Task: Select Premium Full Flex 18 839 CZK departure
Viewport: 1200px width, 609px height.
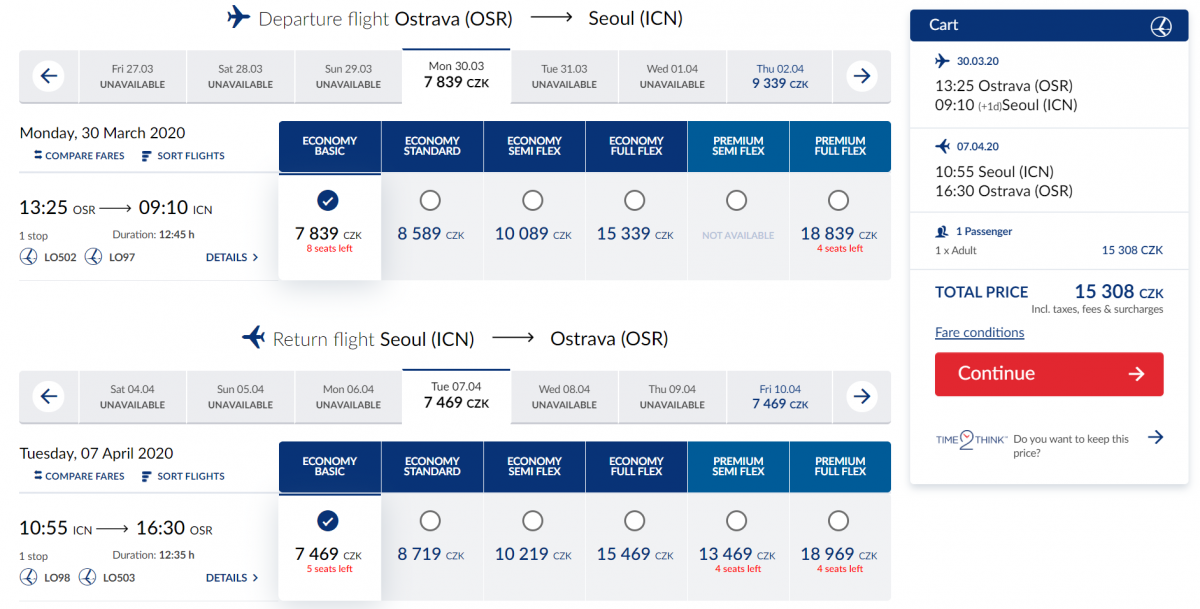Action: 839,201
